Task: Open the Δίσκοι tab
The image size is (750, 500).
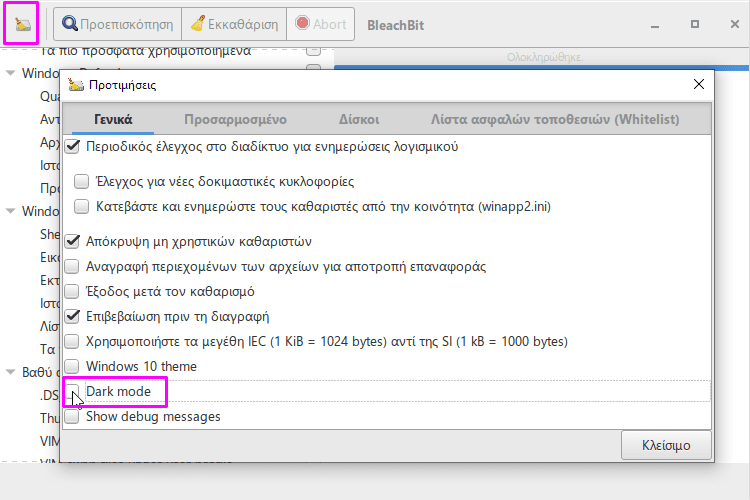Action: [359, 119]
